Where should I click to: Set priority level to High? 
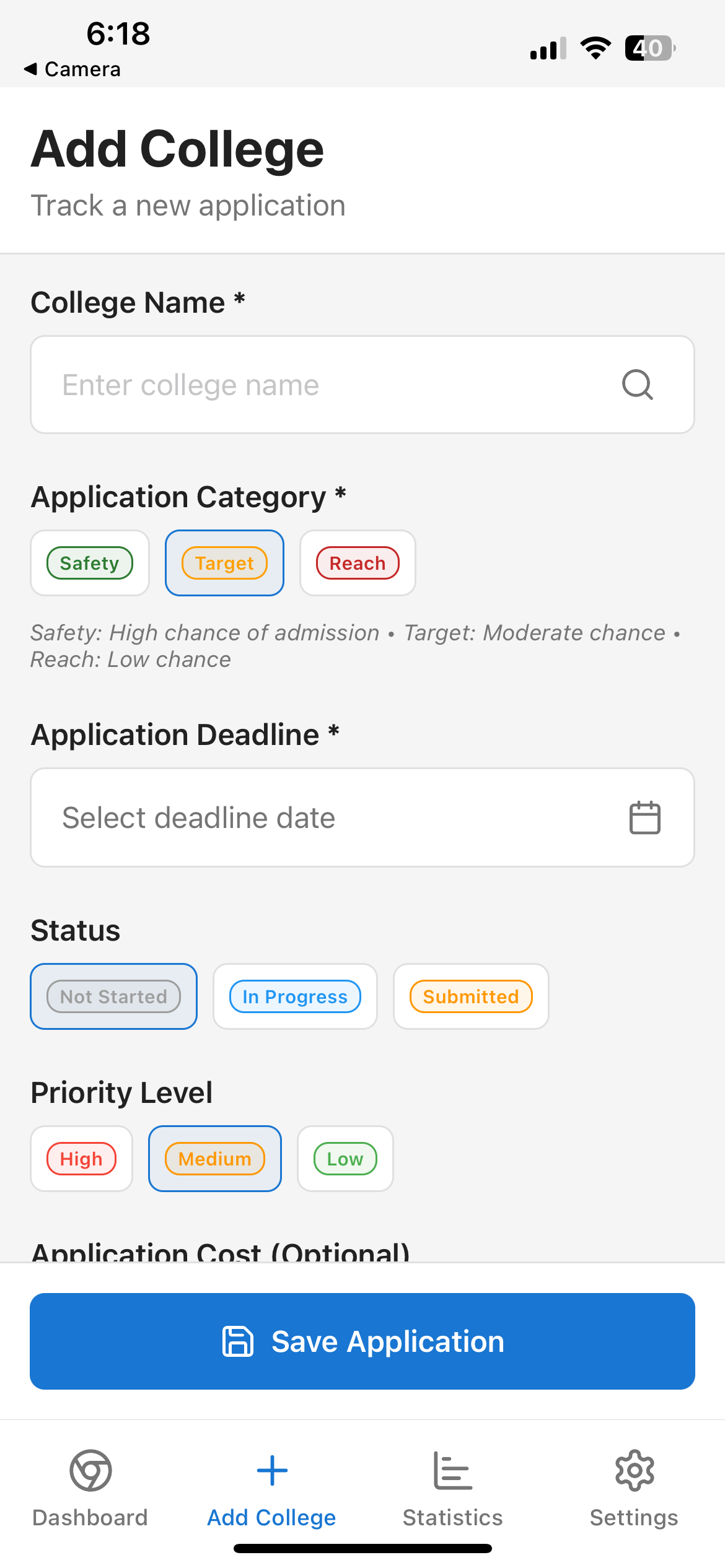pyautogui.click(x=81, y=1159)
